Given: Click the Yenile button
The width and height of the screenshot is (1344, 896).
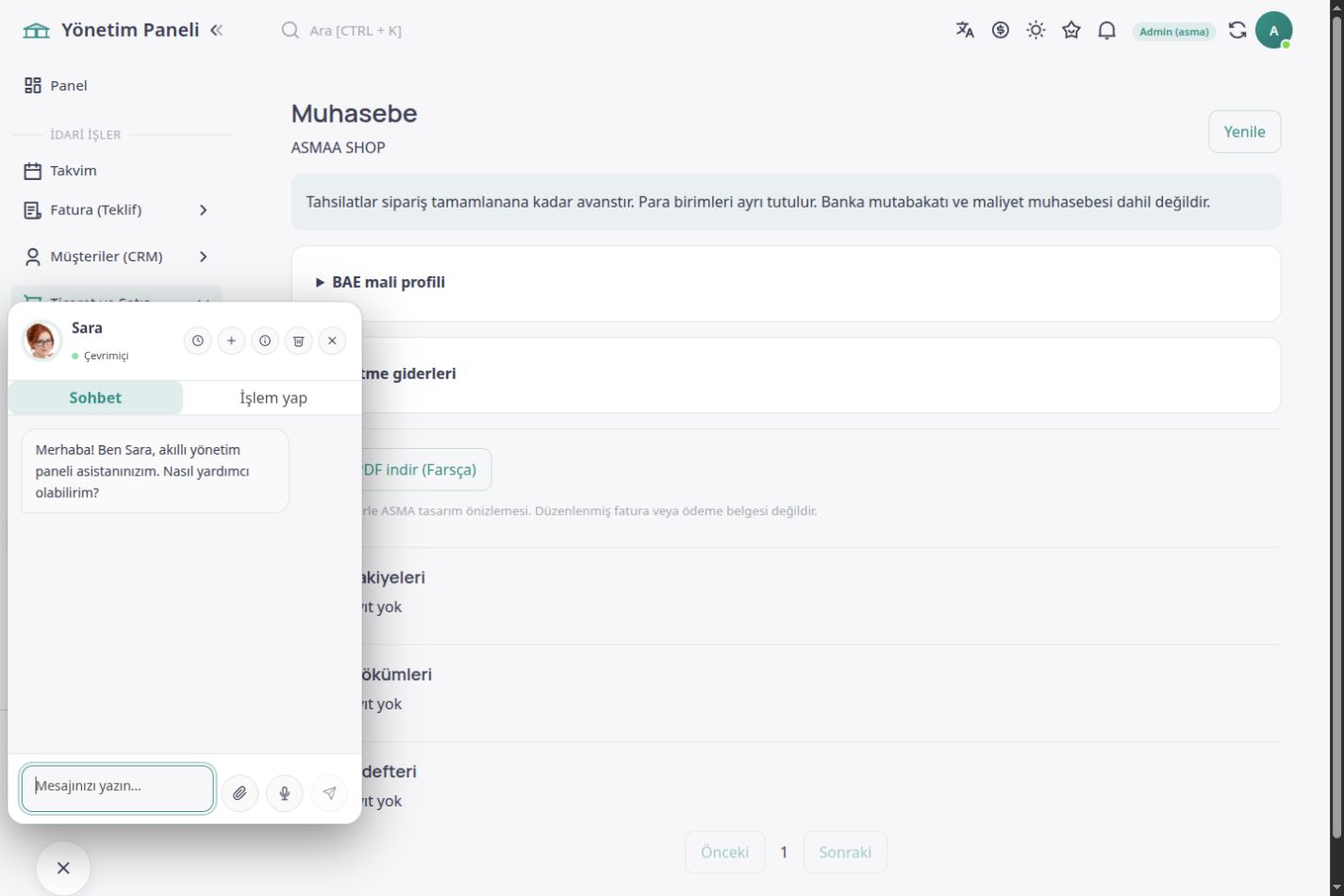Looking at the screenshot, I should [1245, 131].
